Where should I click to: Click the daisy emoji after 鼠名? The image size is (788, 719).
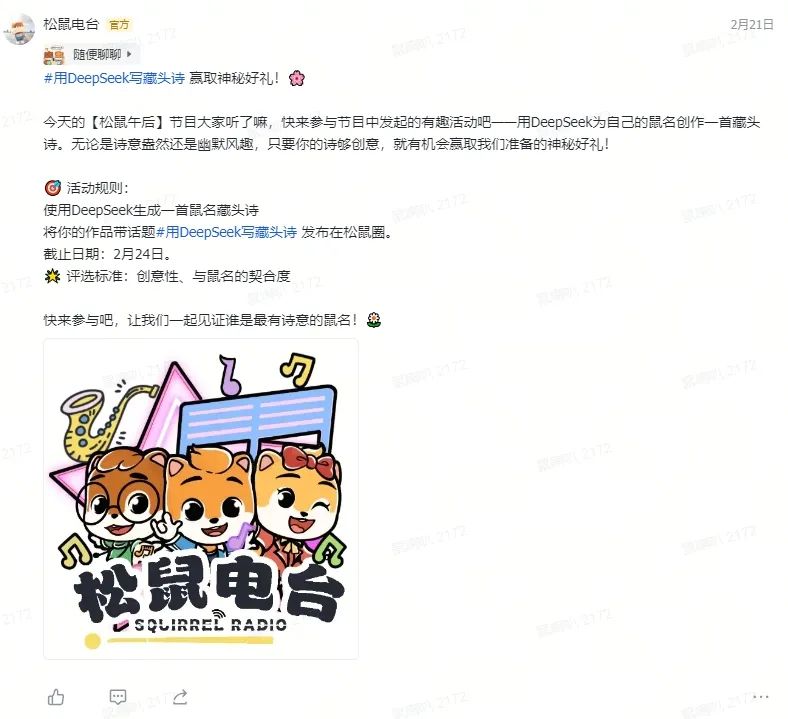tap(373, 320)
